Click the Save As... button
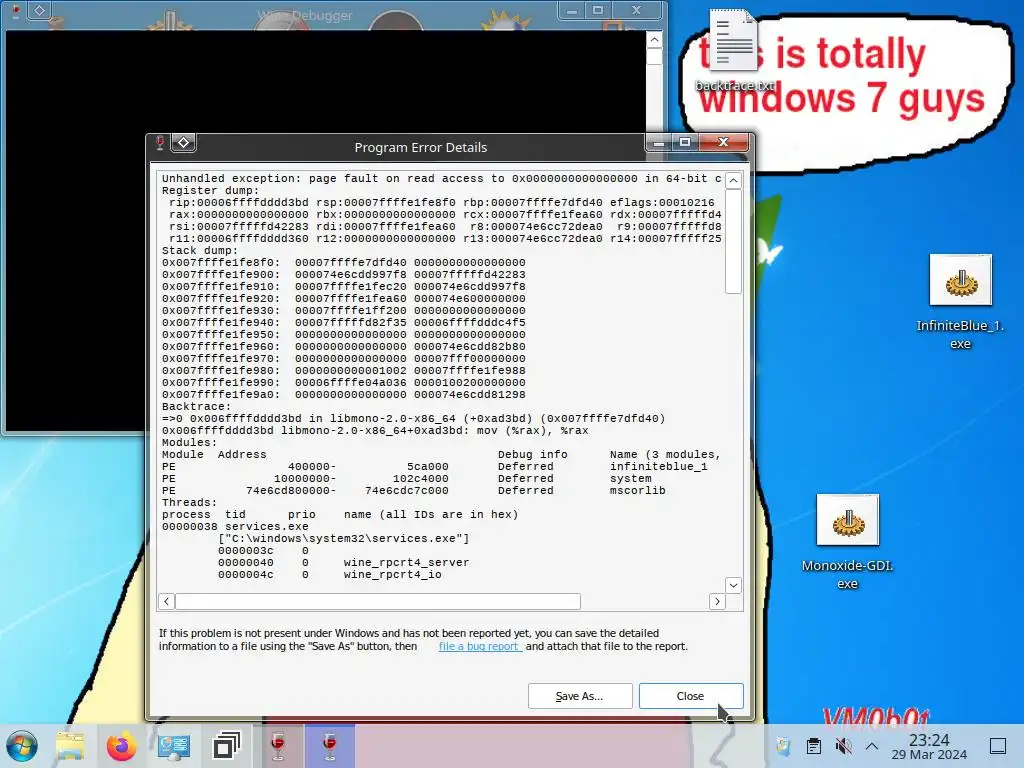The image size is (1024, 768). point(580,696)
